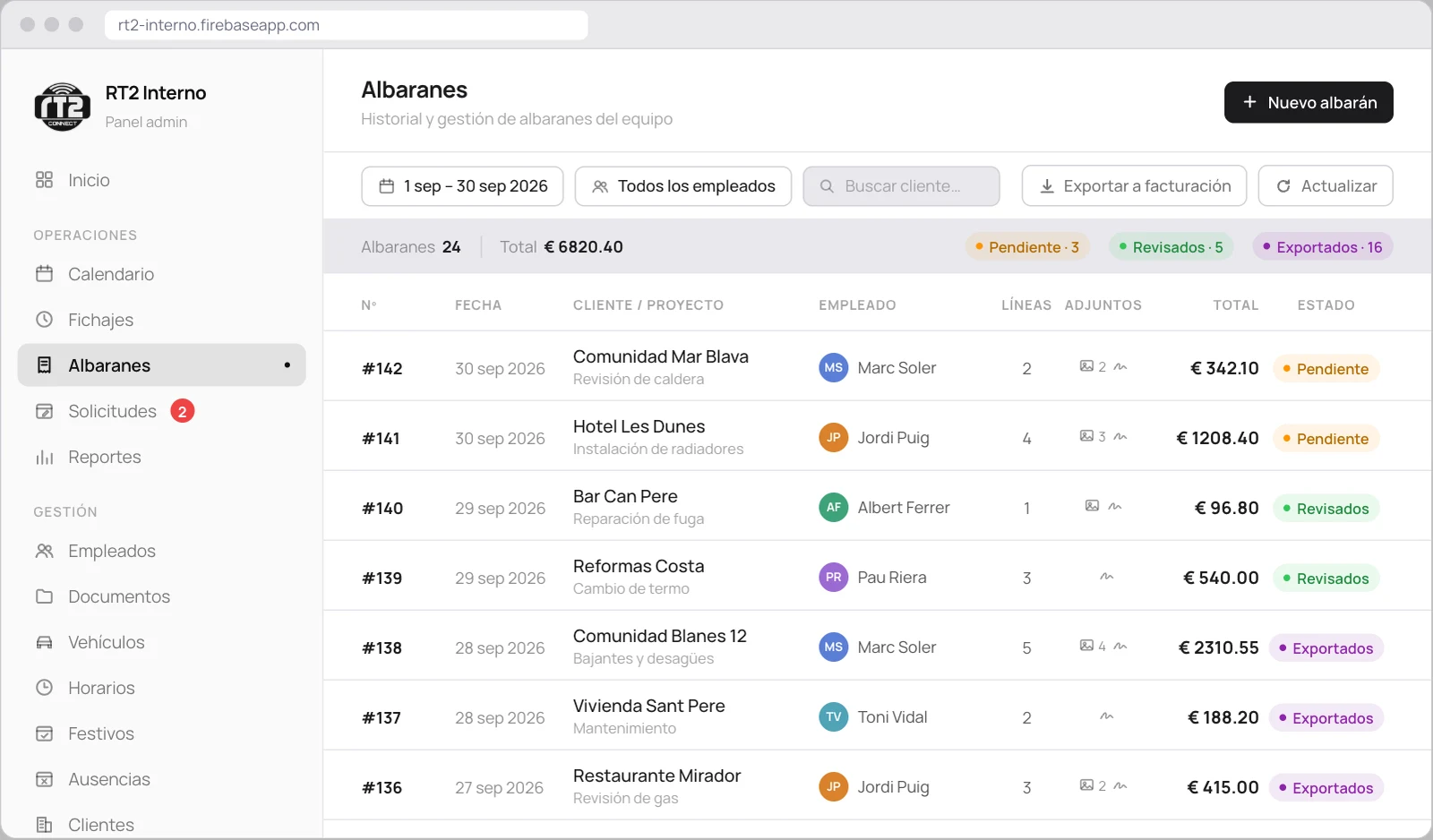Sort by the TOTAL column header
The image size is (1433, 840).
tap(1236, 305)
